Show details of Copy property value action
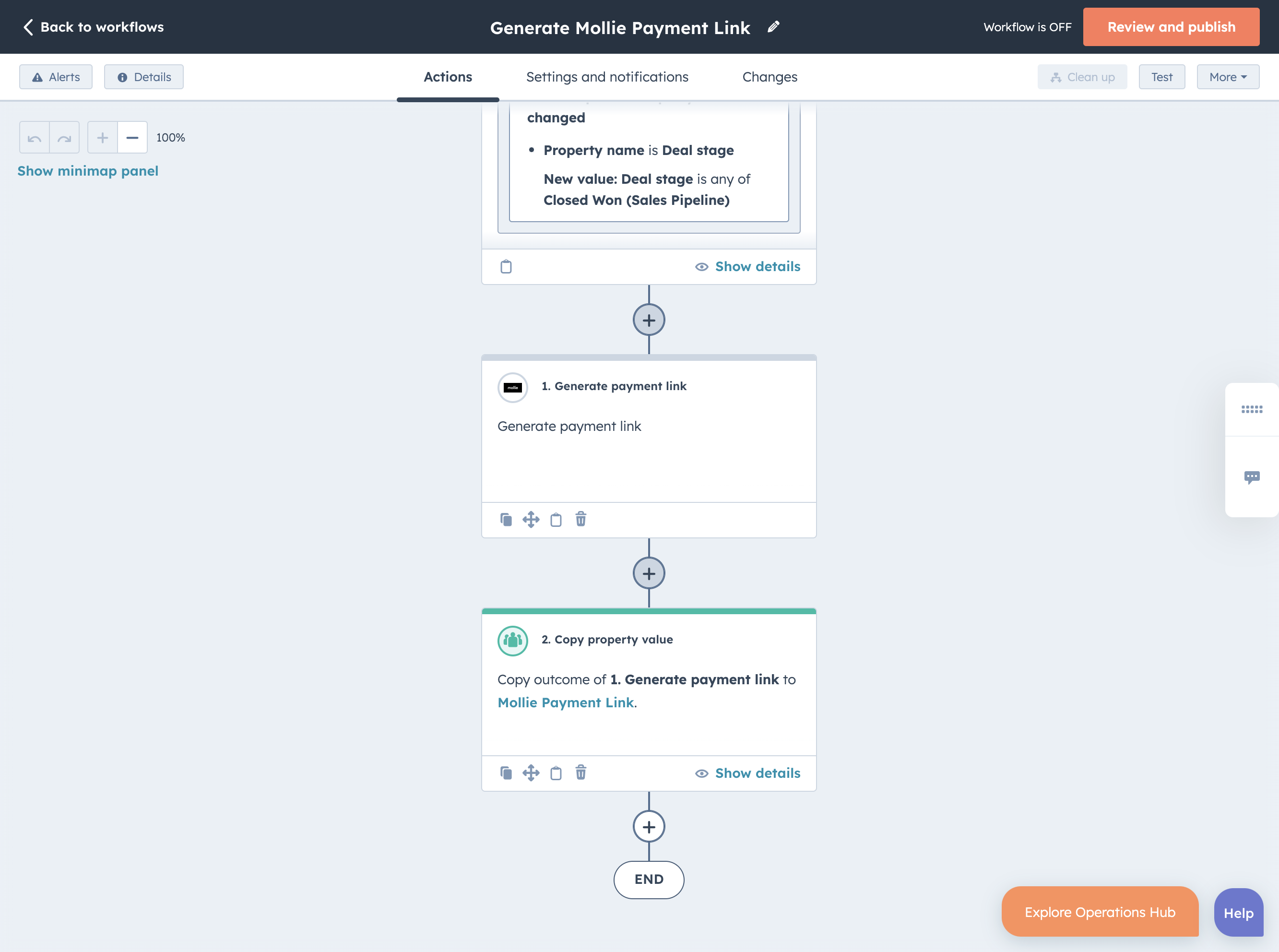Viewport: 1279px width, 952px height. tap(747, 773)
